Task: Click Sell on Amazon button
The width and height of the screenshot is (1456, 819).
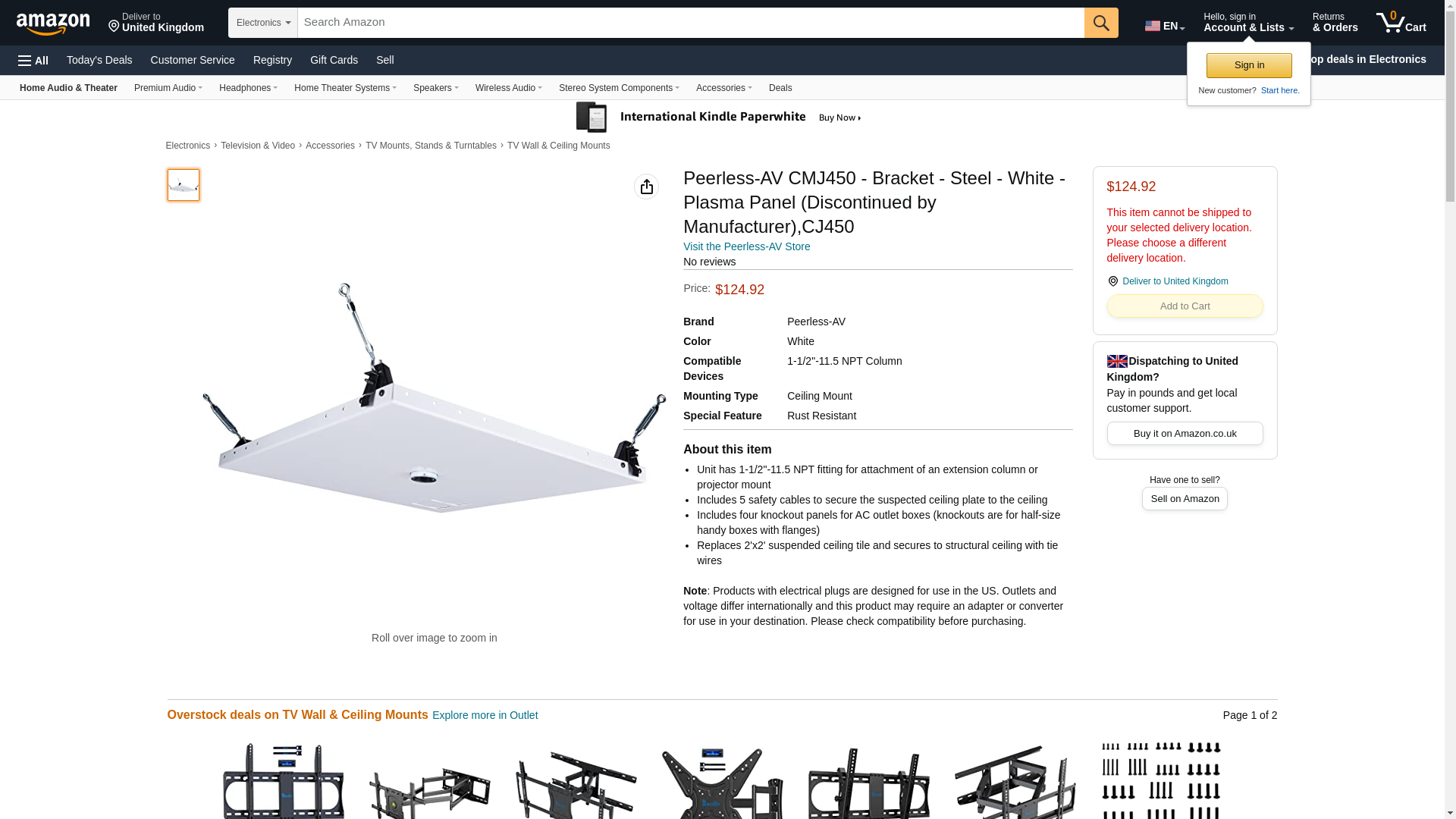Action: [1185, 499]
